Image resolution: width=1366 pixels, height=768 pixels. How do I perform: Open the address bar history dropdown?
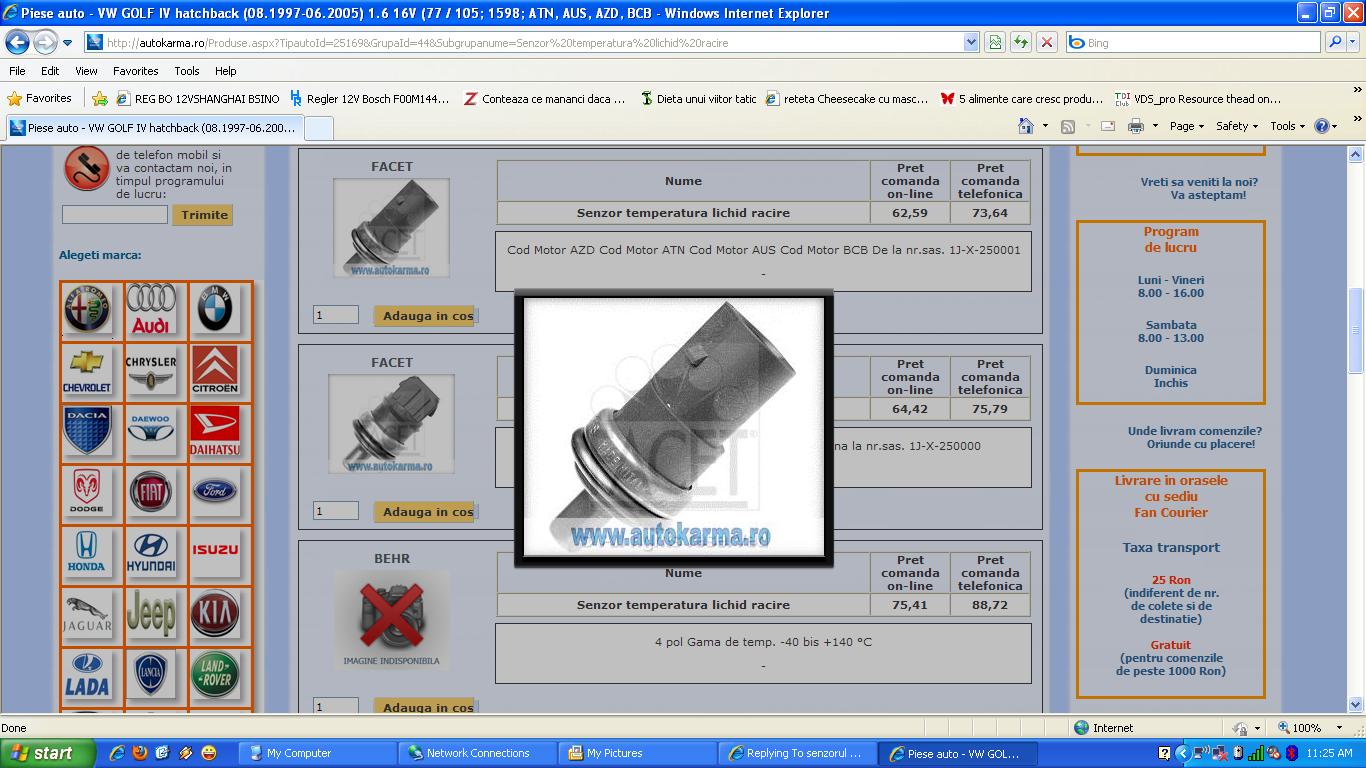971,43
